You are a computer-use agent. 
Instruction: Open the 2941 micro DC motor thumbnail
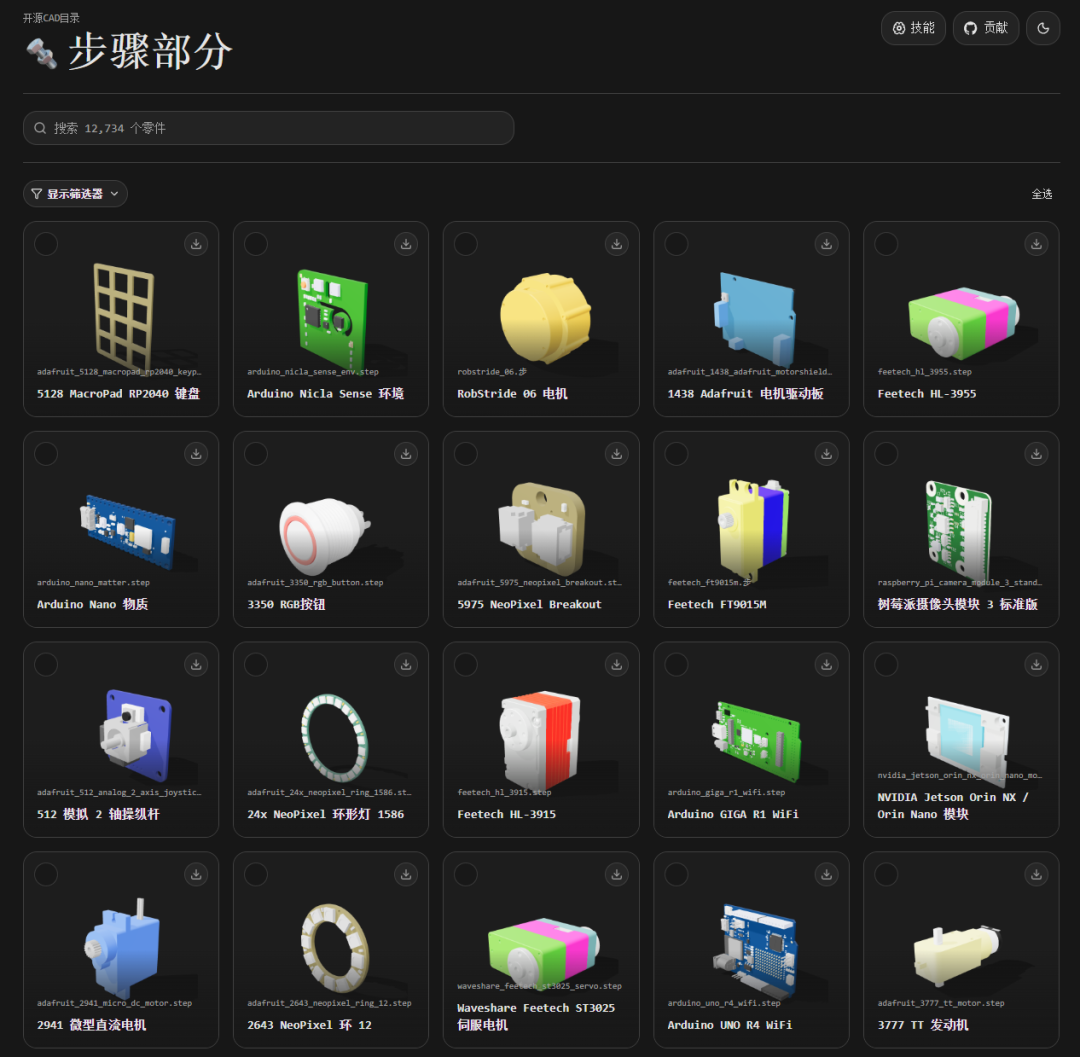tap(123, 948)
